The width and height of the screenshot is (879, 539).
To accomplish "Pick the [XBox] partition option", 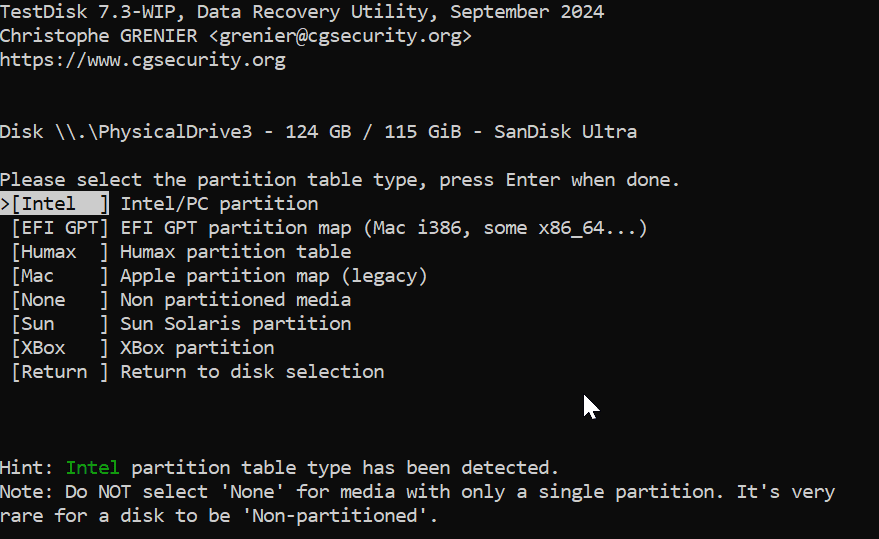I will pyautogui.click(x=59, y=348).
